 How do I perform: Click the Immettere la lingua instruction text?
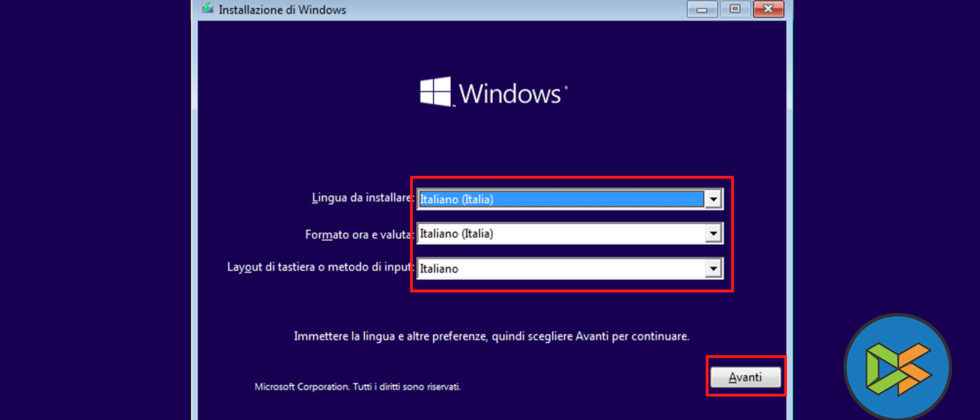pyautogui.click(x=492, y=336)
